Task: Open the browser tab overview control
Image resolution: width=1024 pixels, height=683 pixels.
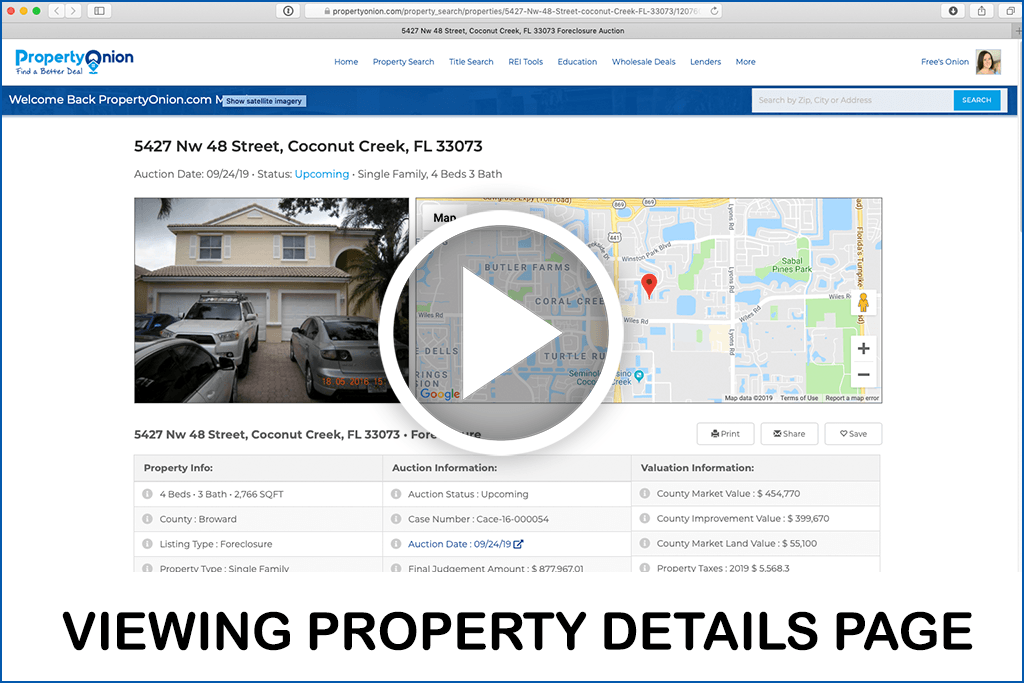Action: 98,10
